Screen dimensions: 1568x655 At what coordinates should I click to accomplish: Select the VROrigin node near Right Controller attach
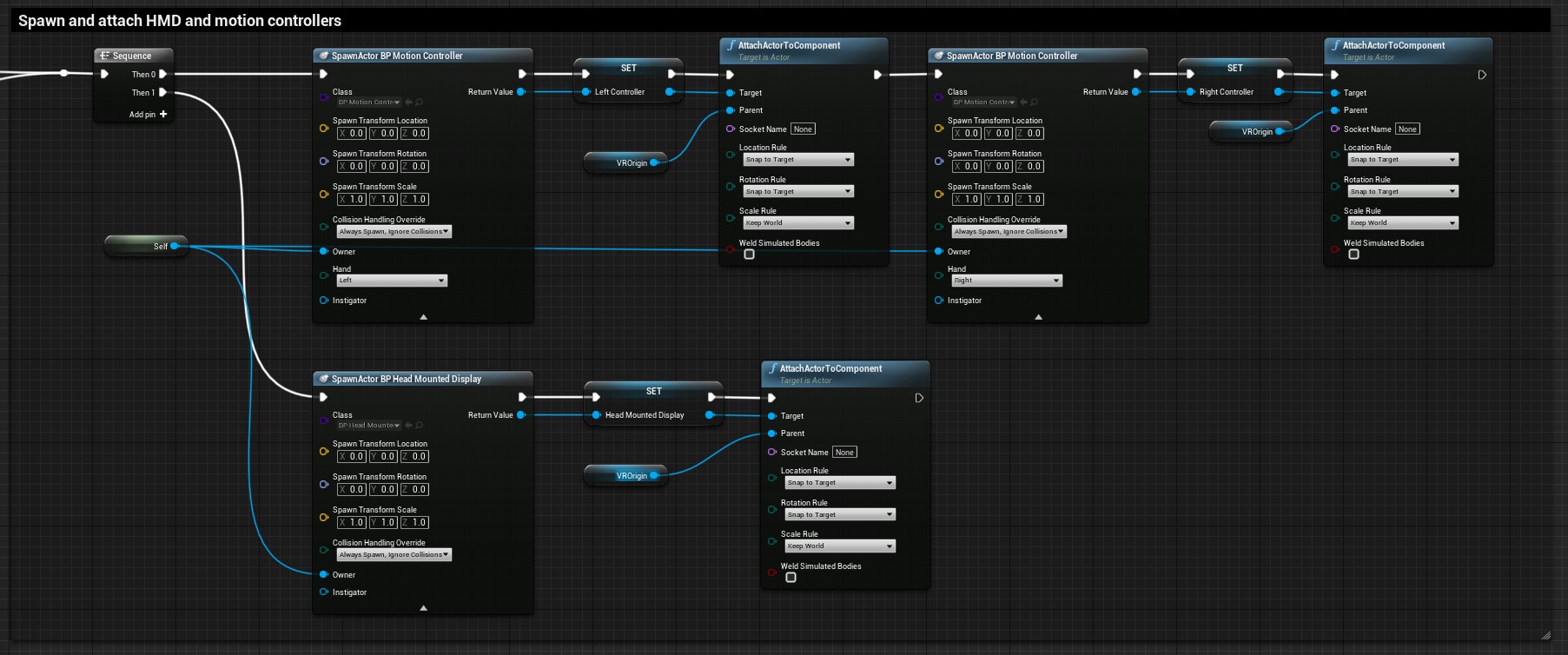(x=1251, y=132)
